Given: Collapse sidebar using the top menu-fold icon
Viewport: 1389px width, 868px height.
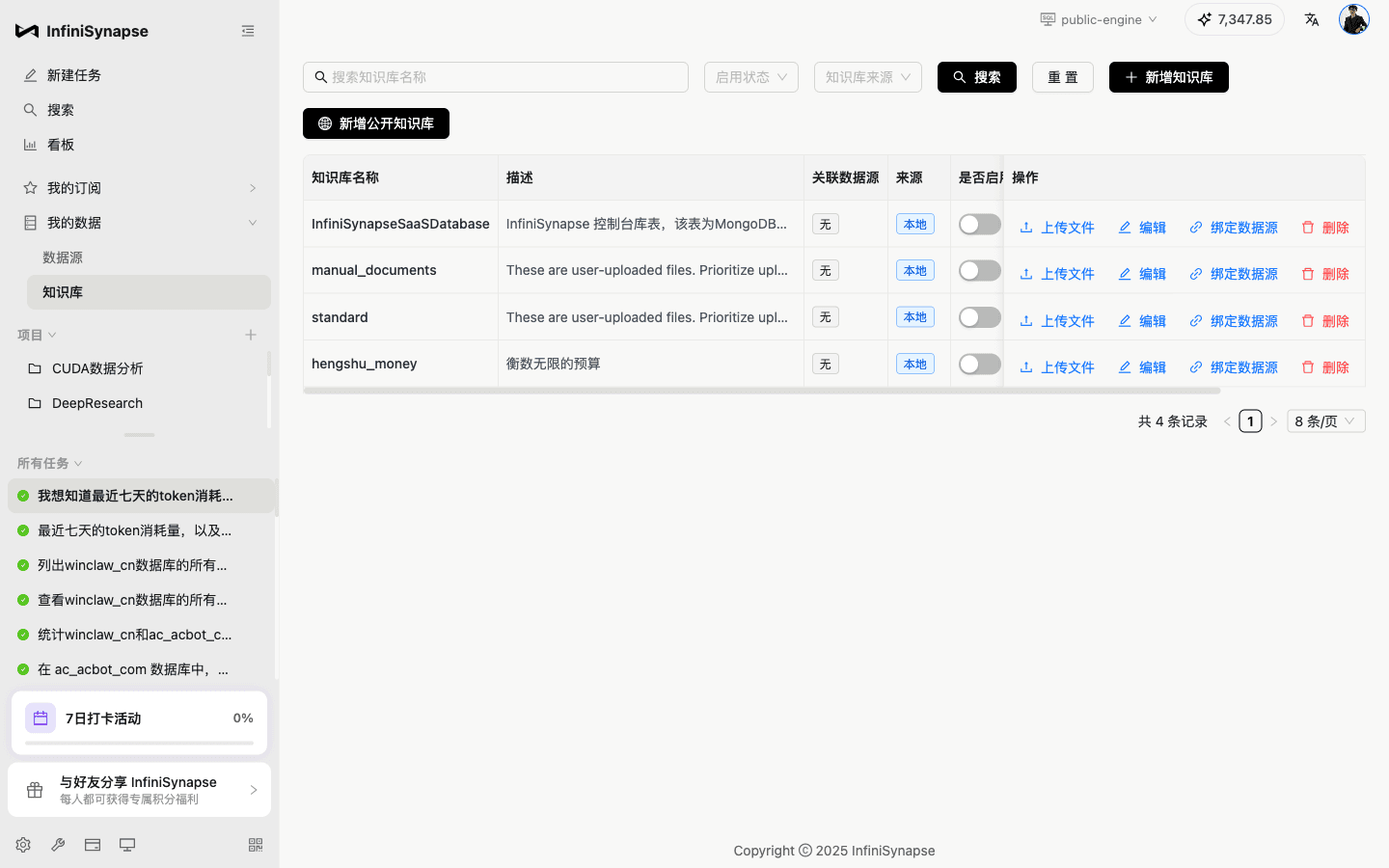Looking at the screenshot, I should click(x=248, y=31).
